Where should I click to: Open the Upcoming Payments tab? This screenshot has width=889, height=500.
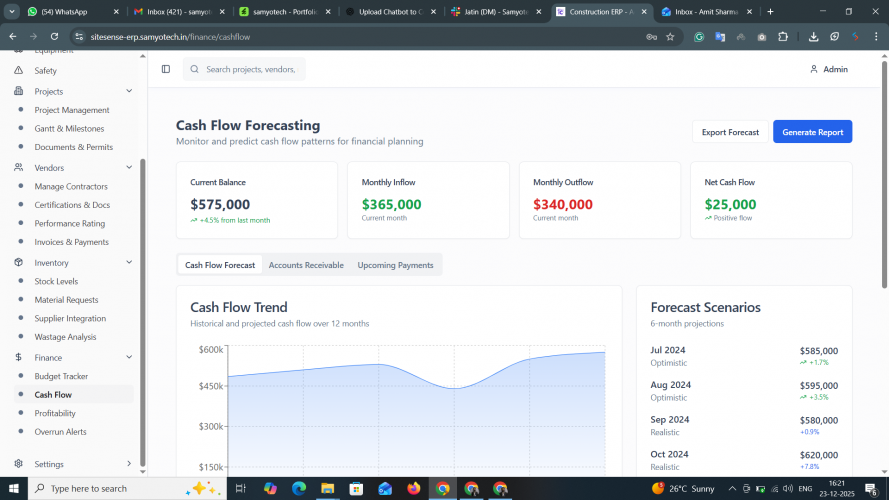click(395, 265)
